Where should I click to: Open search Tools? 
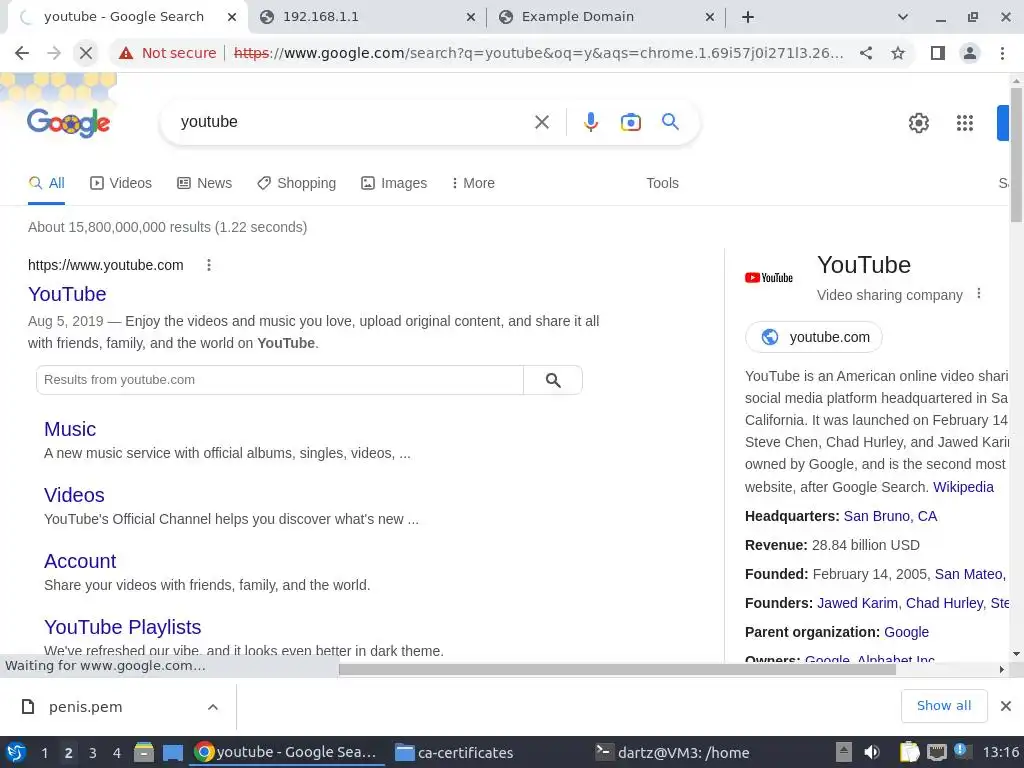pyautogui.click(x=662, y=184)
